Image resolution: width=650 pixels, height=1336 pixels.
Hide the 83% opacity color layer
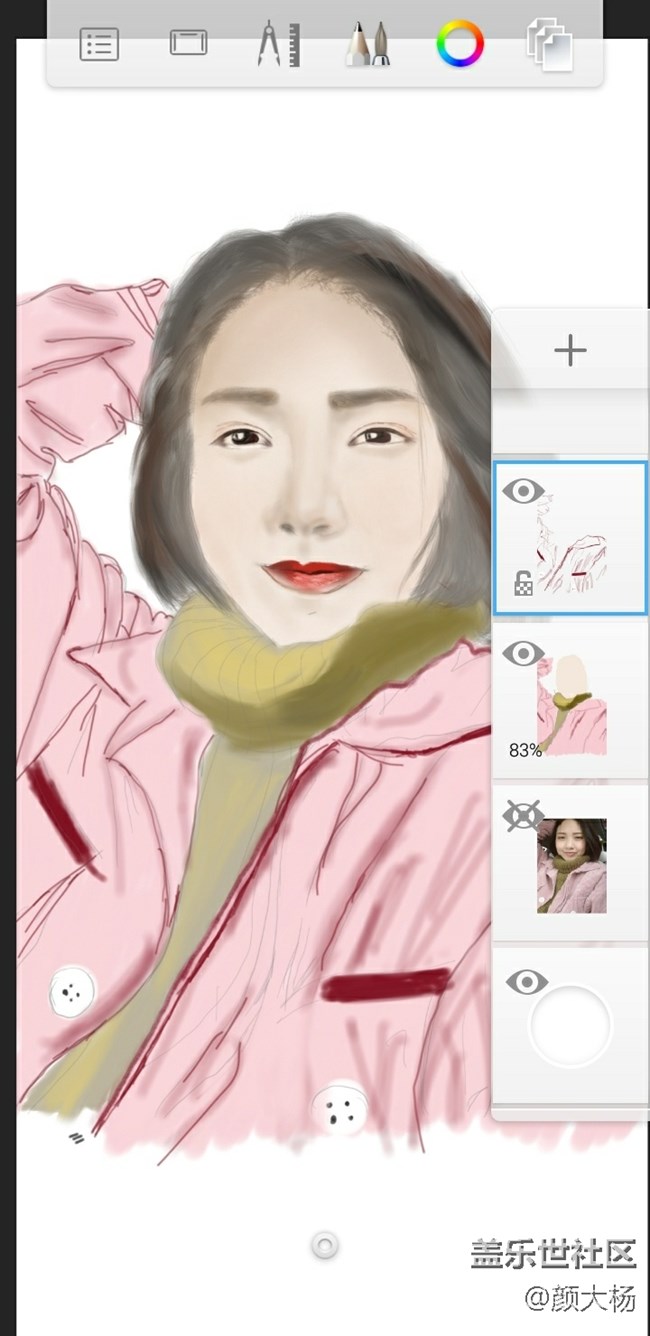click(x=523, y=655)
